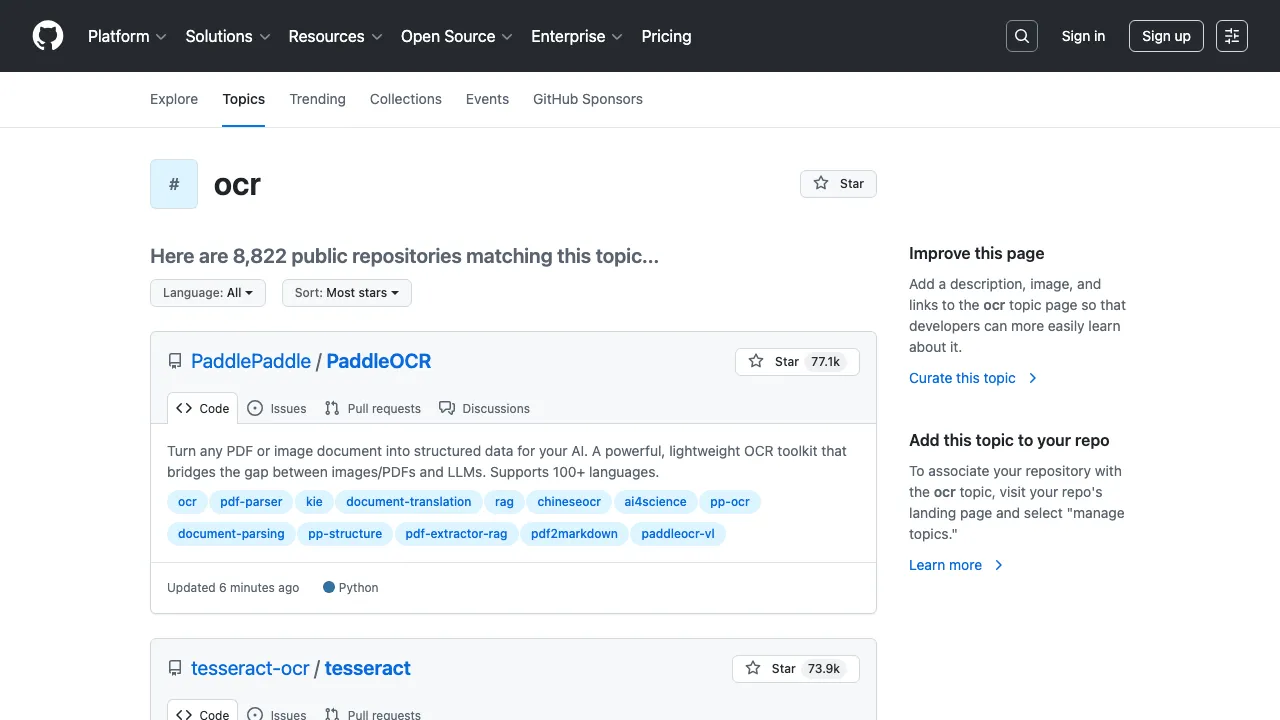Select the pdf2markdown topic tag
1280x720 pixels.
[574, 534]
